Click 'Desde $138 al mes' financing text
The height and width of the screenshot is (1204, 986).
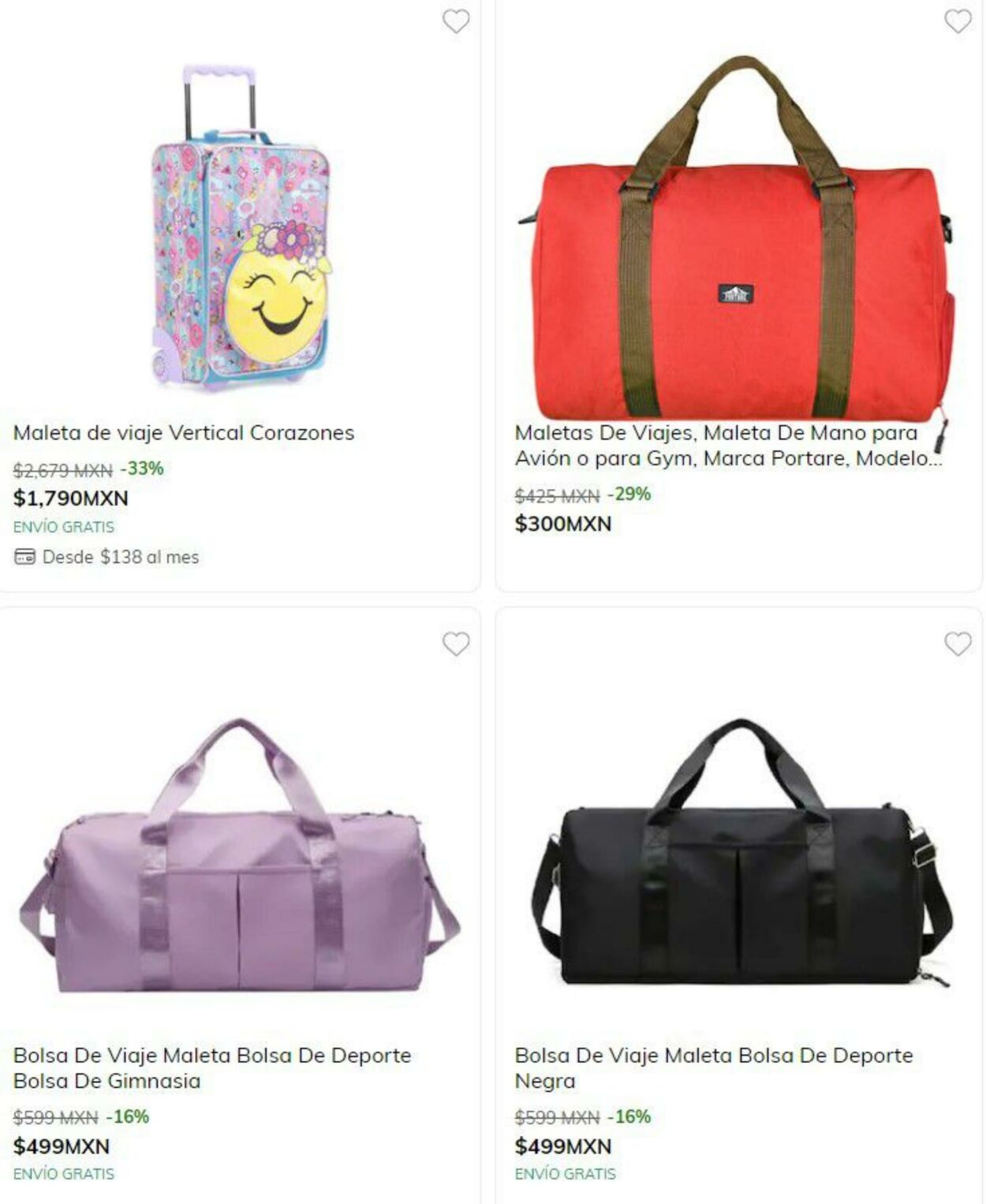pyautogui.click(x=121, y=557)
